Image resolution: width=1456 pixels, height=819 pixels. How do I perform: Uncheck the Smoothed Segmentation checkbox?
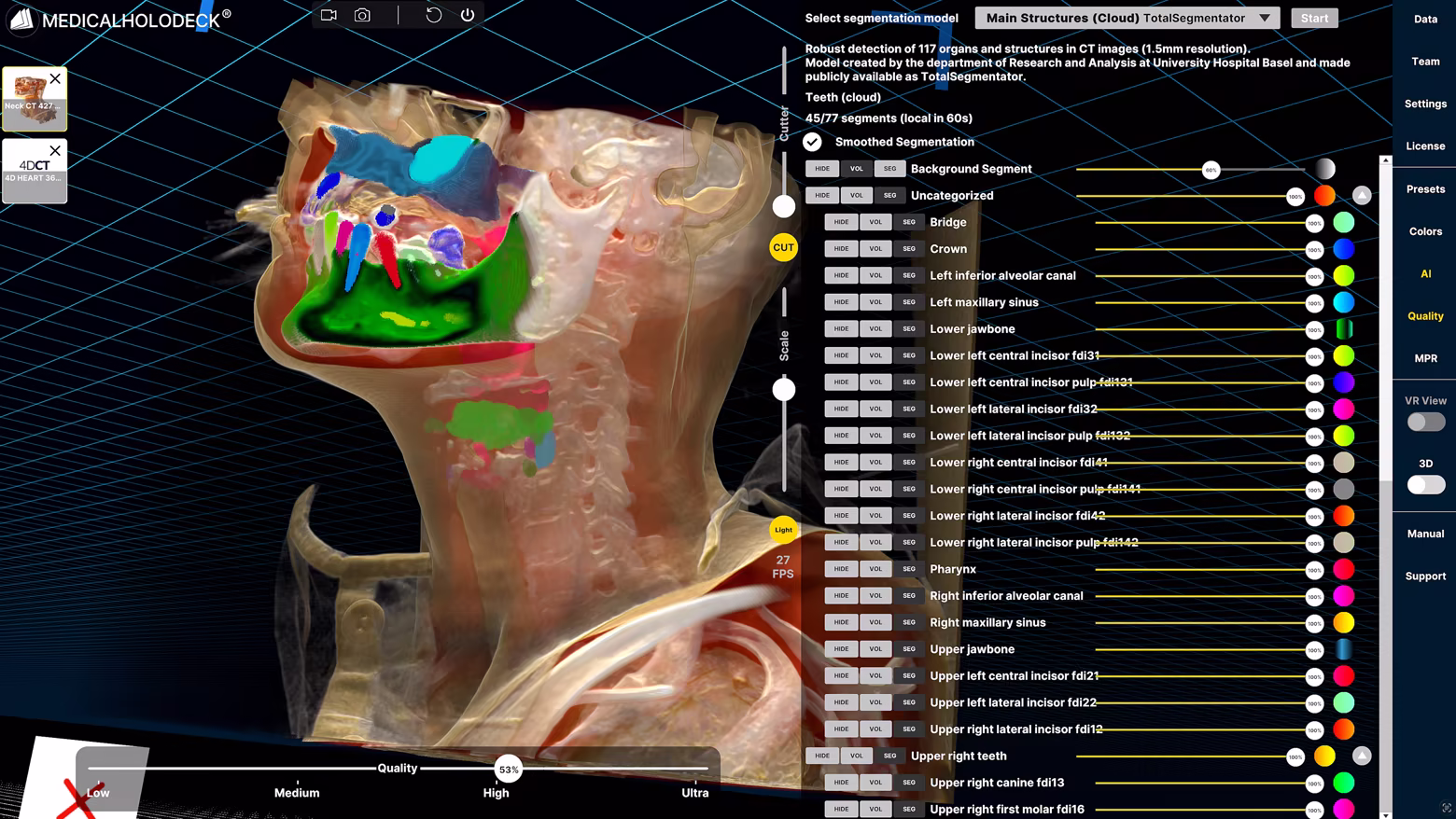coord(812,142)
